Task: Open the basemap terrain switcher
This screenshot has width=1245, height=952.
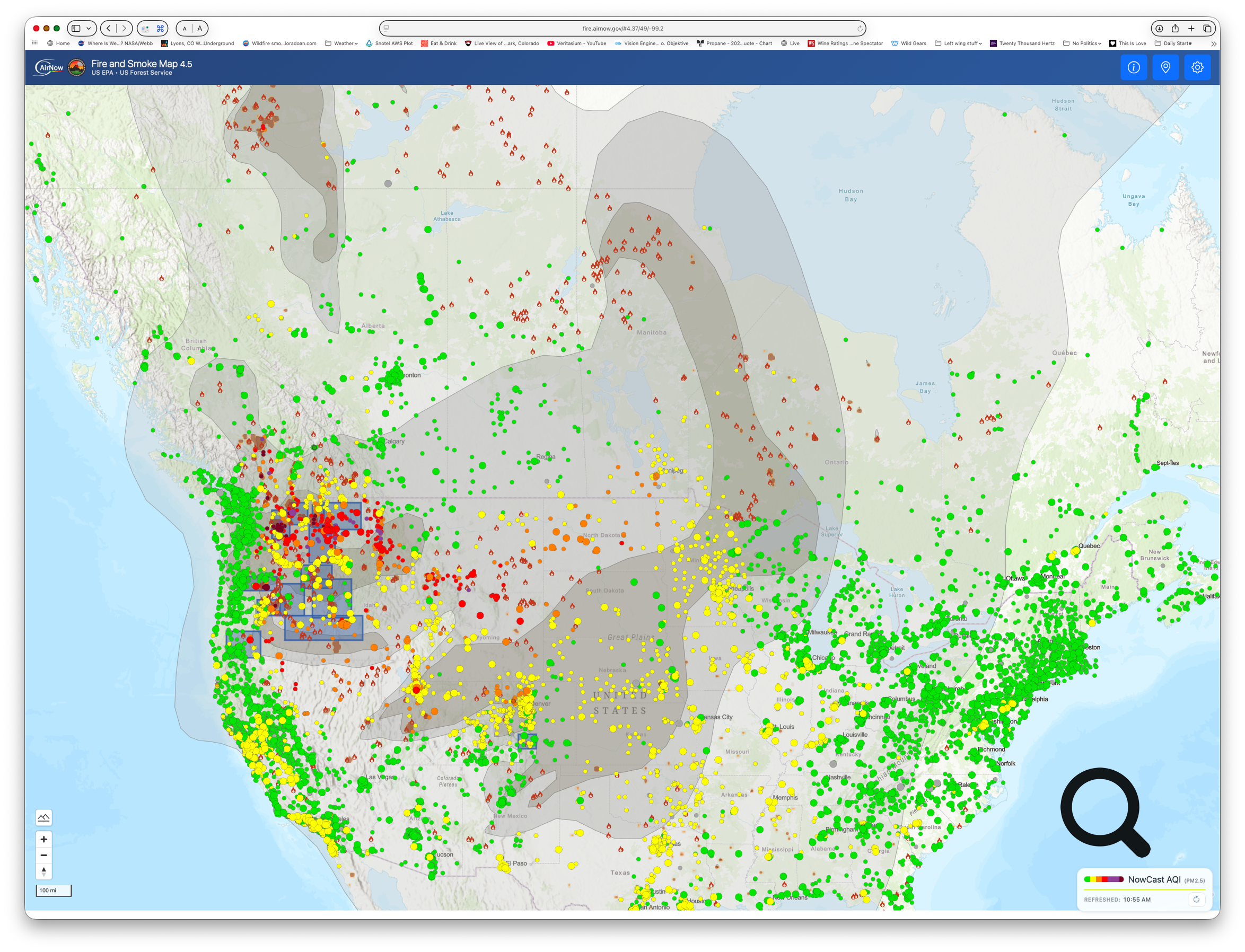Action: coord(43,818)
